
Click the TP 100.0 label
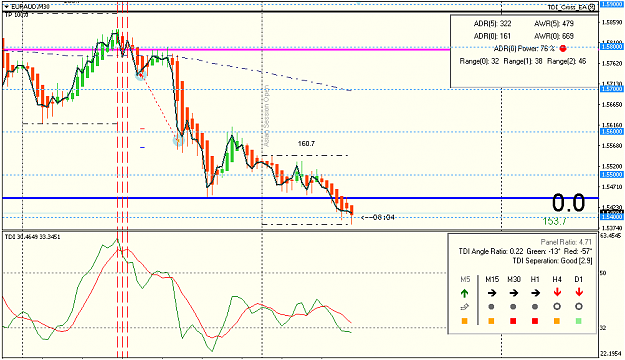[16, 15]
